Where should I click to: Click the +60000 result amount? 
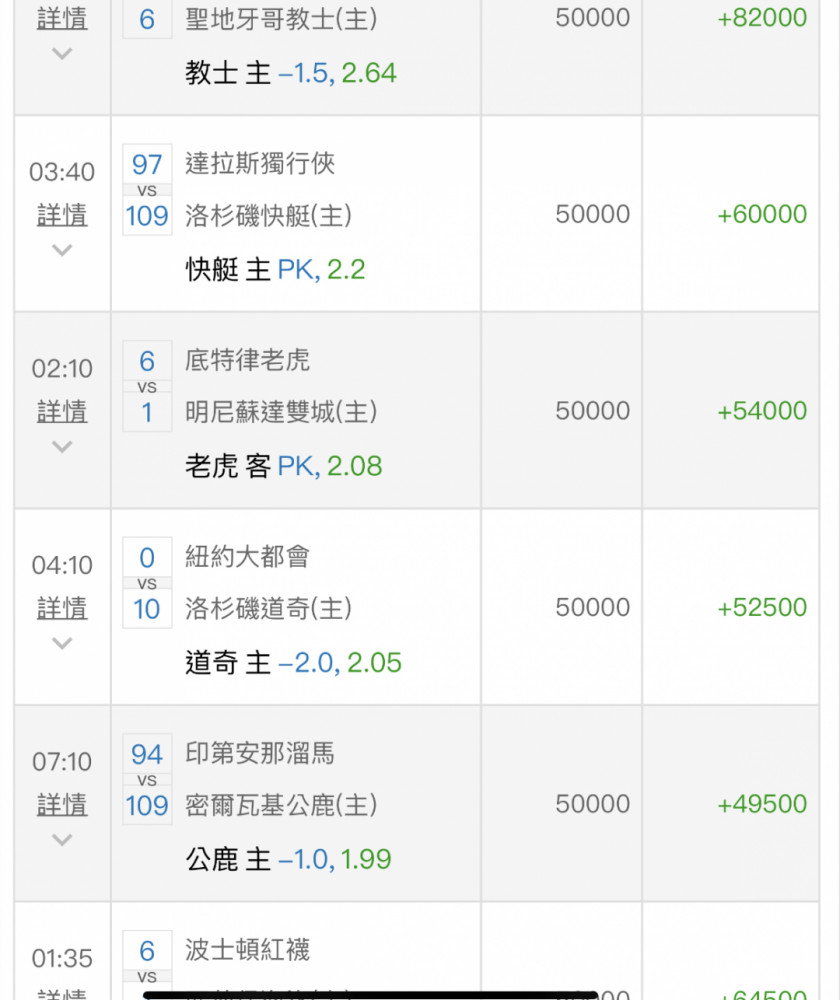coord(762,214)
